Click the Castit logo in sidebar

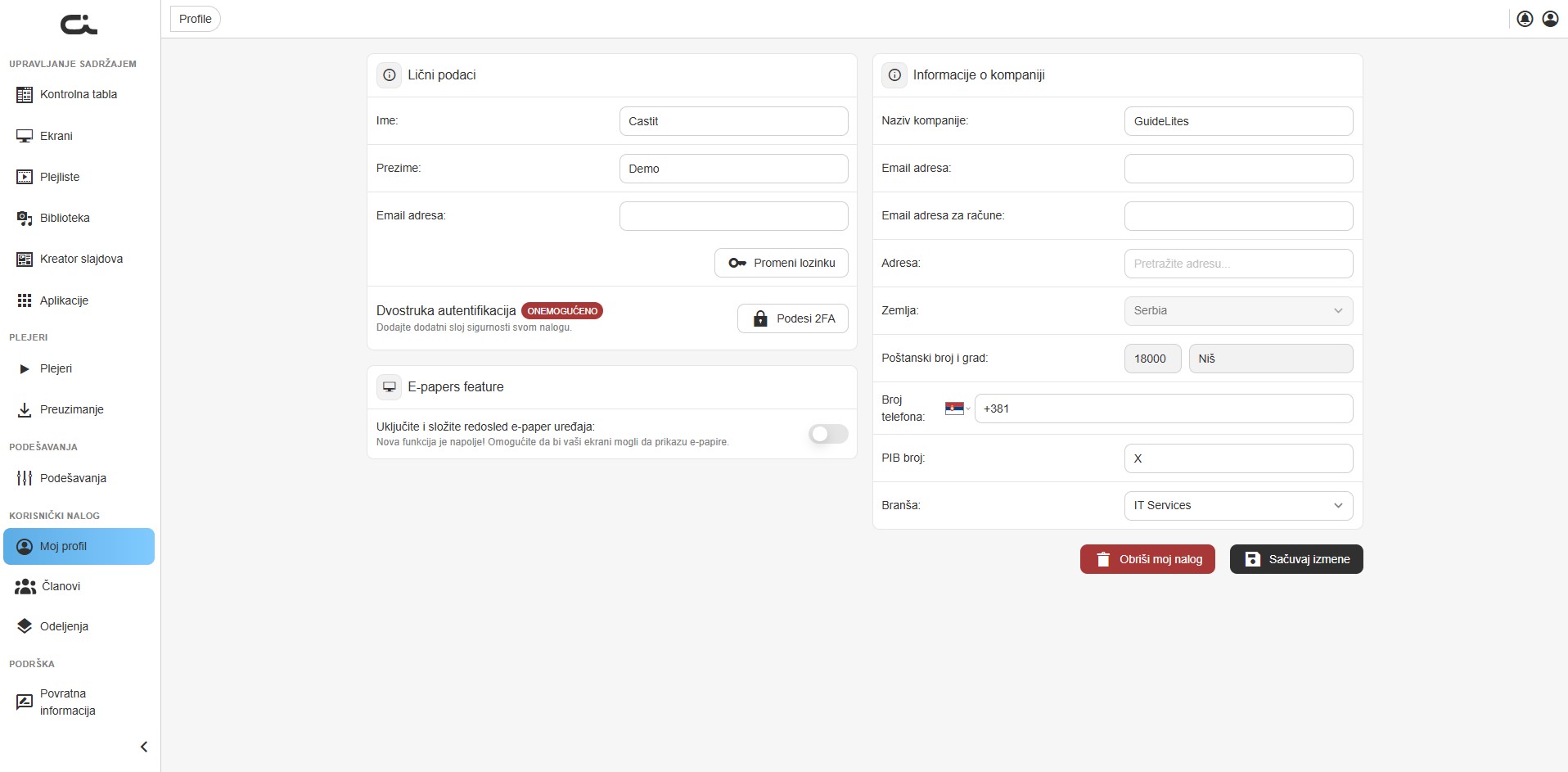79,25
